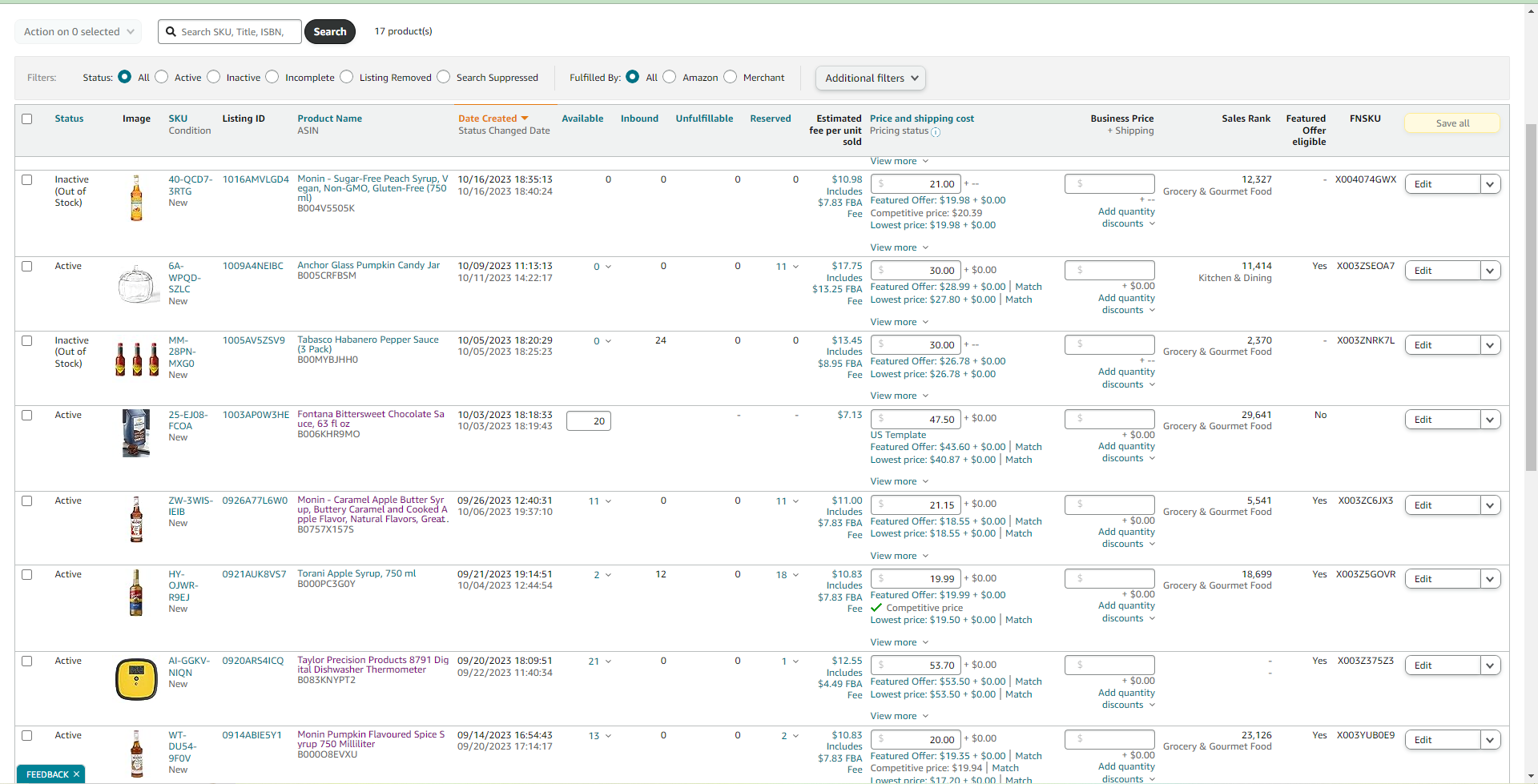Image resolution: width=1538 pixels, height=784 pixels.
Task: Edit the price field showing 47.50
Action: (916, 419)
